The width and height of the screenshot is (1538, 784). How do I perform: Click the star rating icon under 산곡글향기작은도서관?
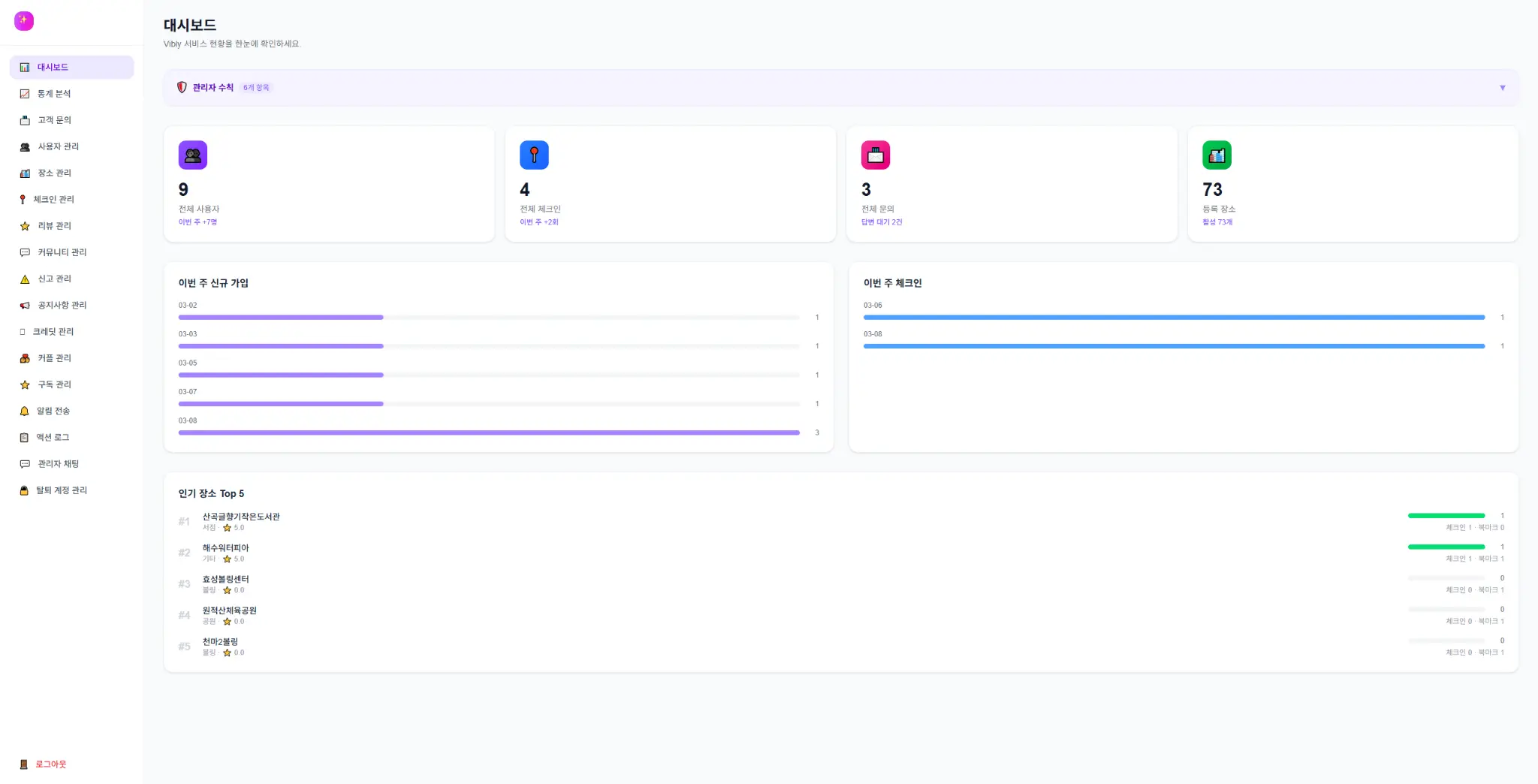(227, 528)
